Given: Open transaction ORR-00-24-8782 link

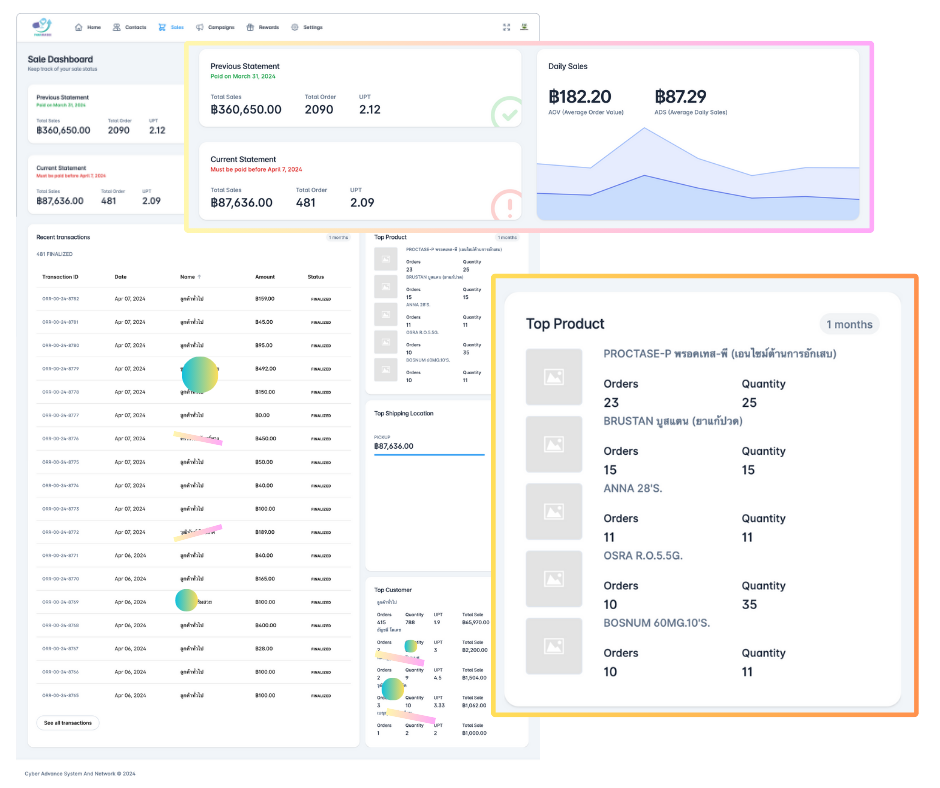Looking at the screenshot, I should point(60,298).
